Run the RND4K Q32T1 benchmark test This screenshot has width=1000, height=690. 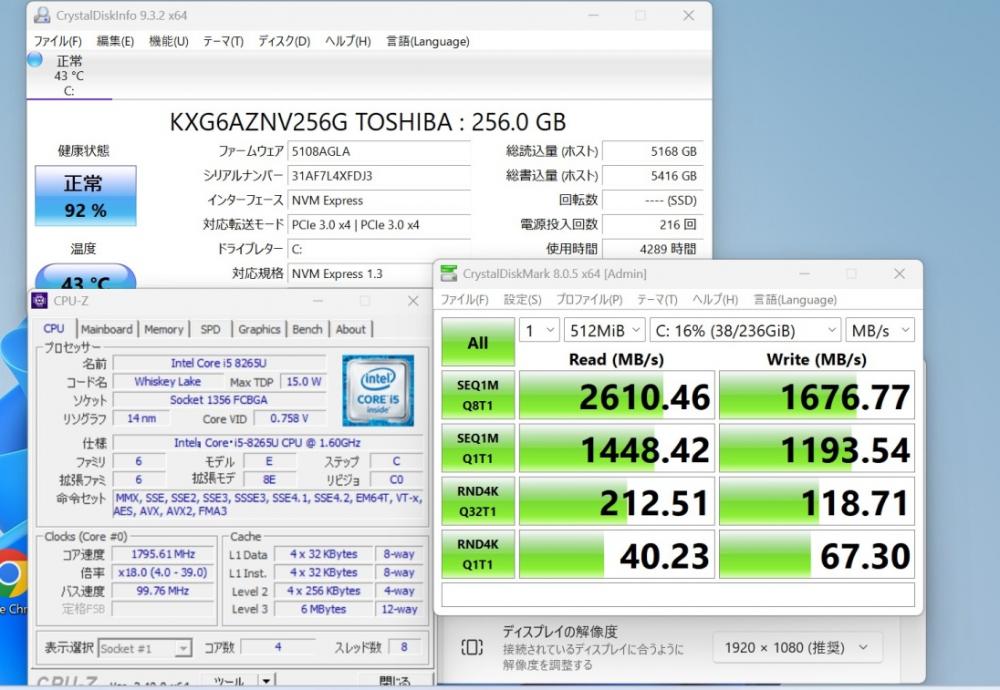478,501
